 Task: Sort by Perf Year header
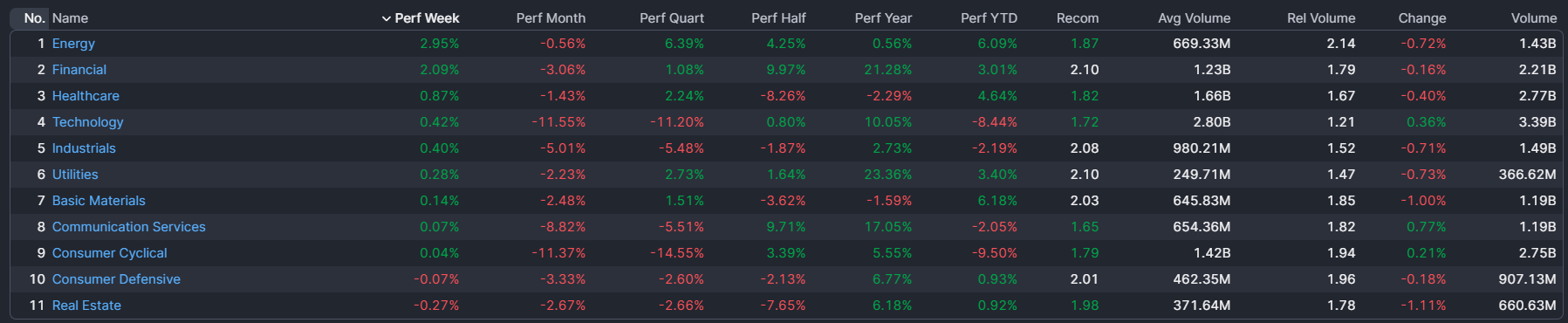coord(883,18)
